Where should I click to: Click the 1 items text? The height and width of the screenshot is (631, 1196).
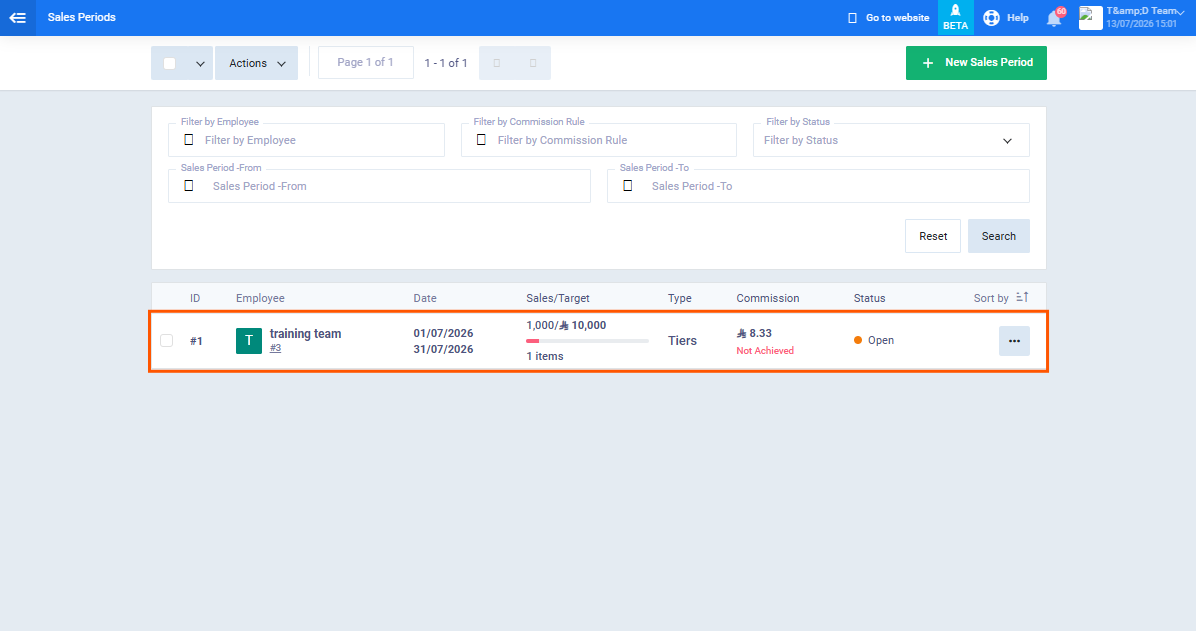[545, 356]
